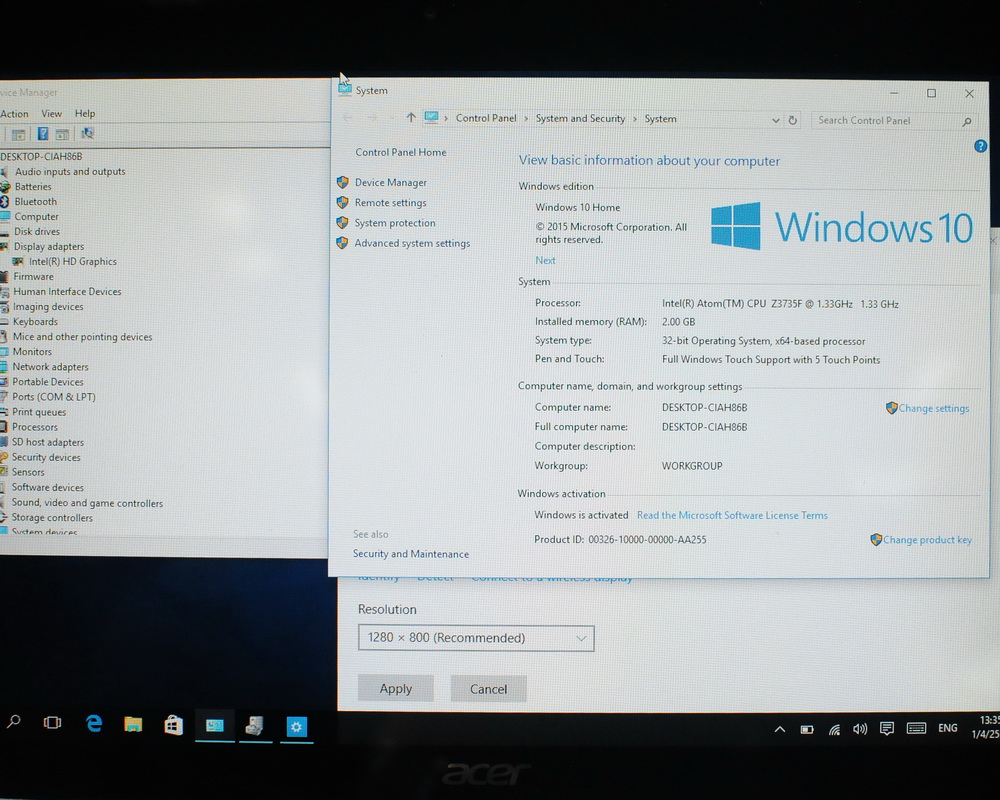Open Resolution dropdown 1280 × 800
Image resolution: width=1000 pixels, height=800 pixels.
[476, 638]
